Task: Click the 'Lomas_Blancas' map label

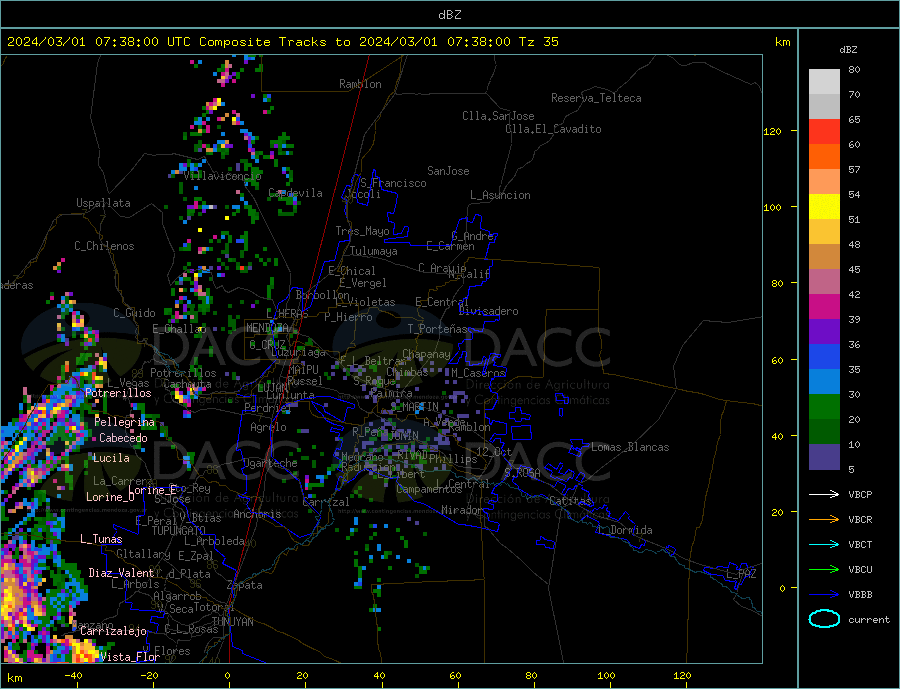Action: pos(630,447)
